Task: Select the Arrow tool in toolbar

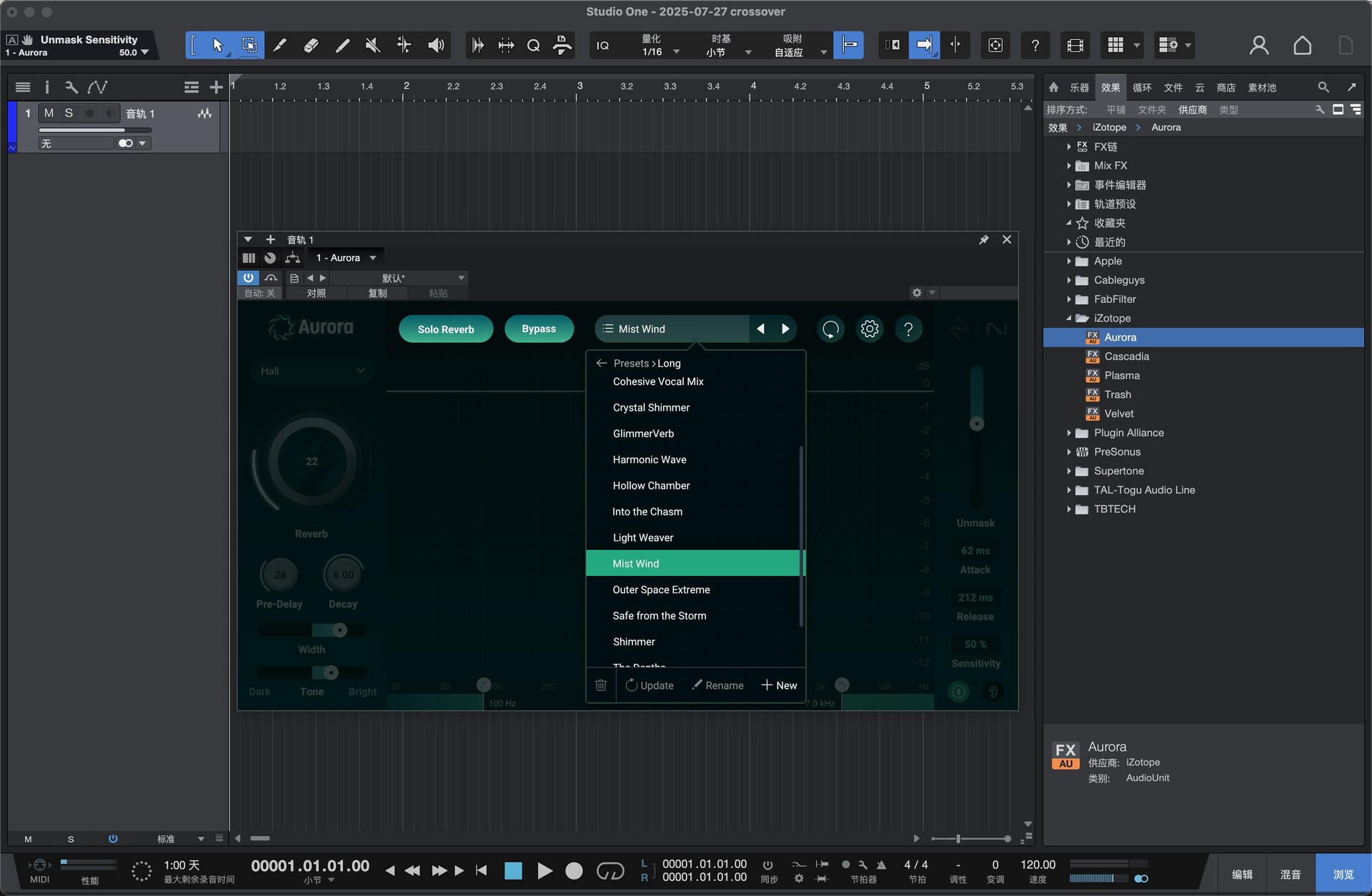Action: point(218,46)
